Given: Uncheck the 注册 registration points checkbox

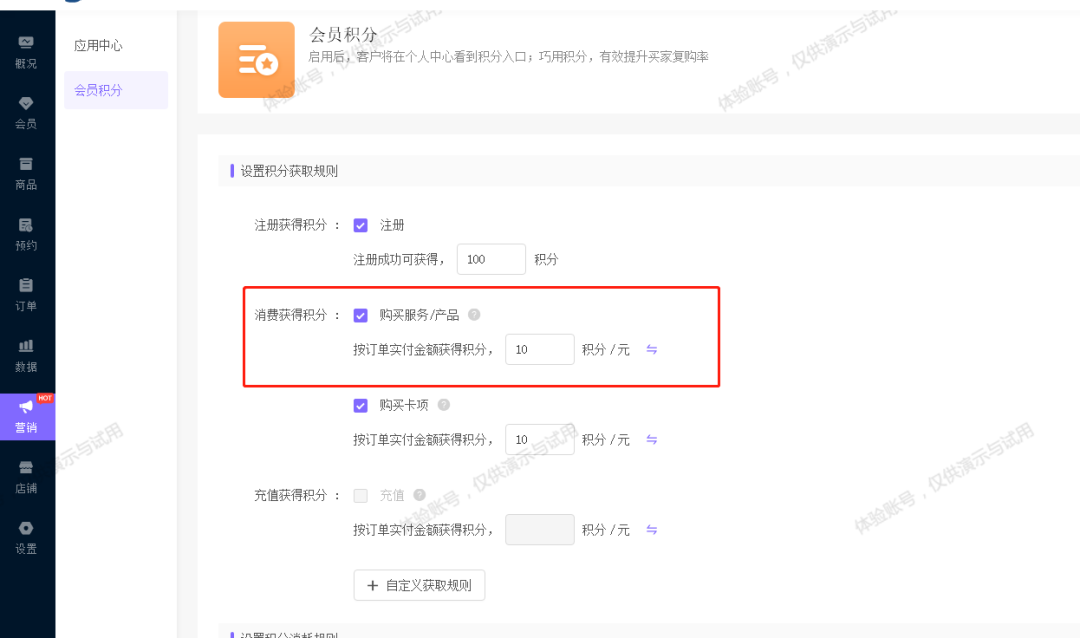Looking at the screenshot, I should click(x=361, y=225).
